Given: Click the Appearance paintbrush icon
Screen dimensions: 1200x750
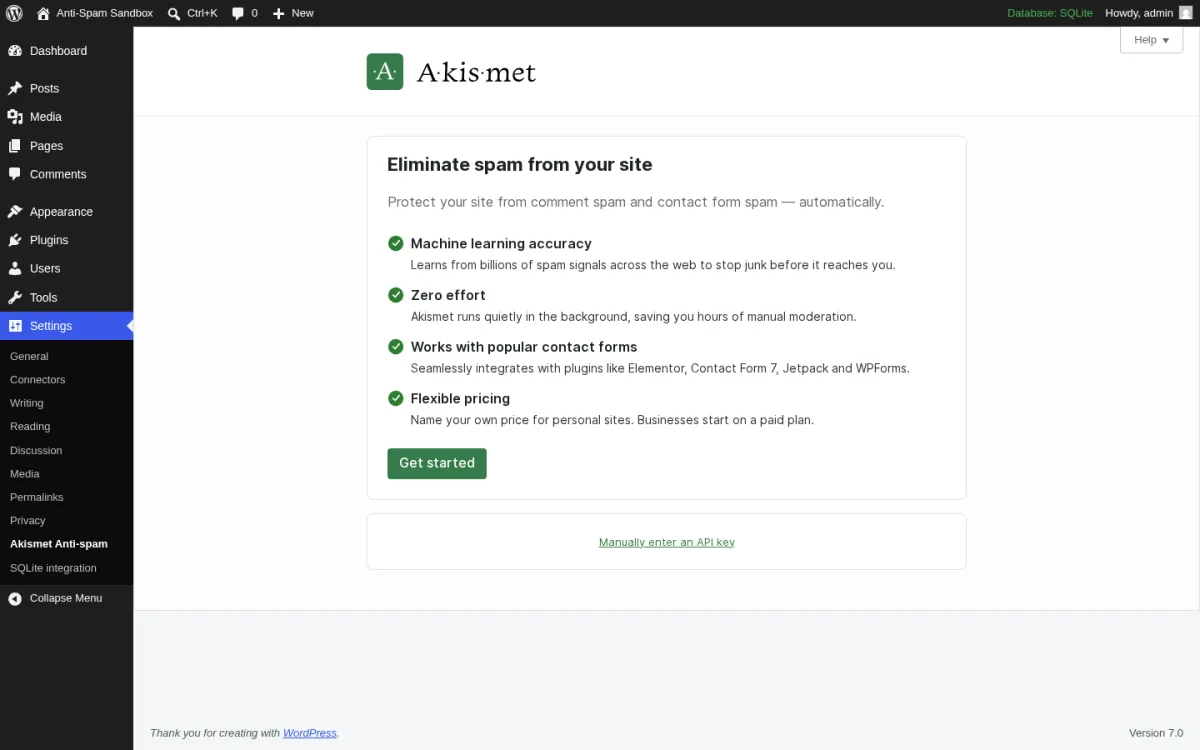Looking at the screenshot, I should coord(15,212).
